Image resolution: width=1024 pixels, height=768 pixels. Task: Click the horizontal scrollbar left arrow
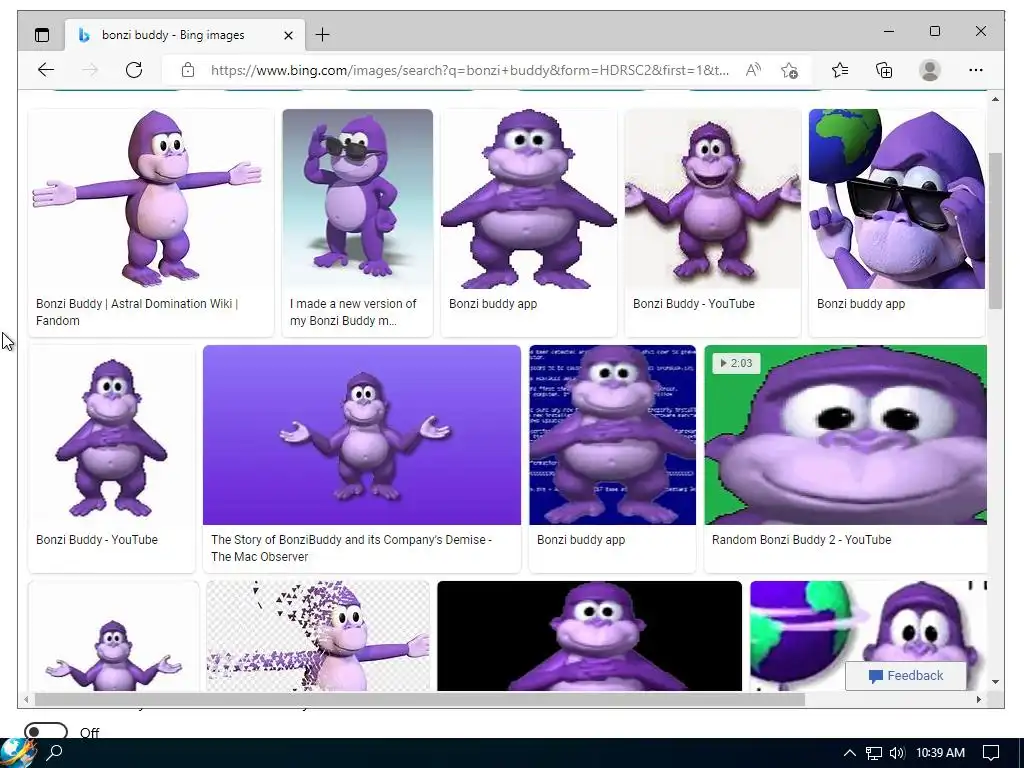tap(26, 699)
